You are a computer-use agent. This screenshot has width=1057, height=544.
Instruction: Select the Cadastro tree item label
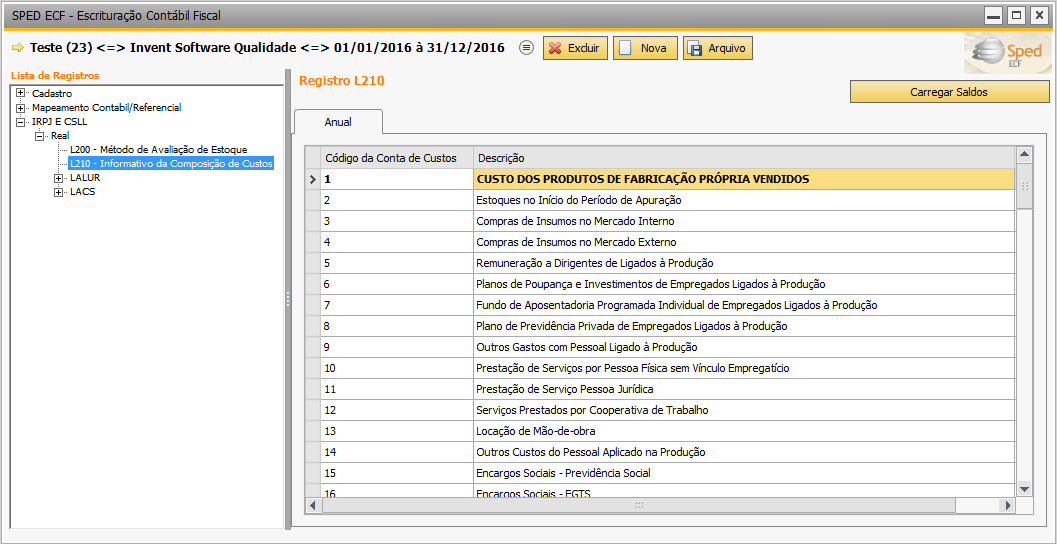click(x=52, y=94)
